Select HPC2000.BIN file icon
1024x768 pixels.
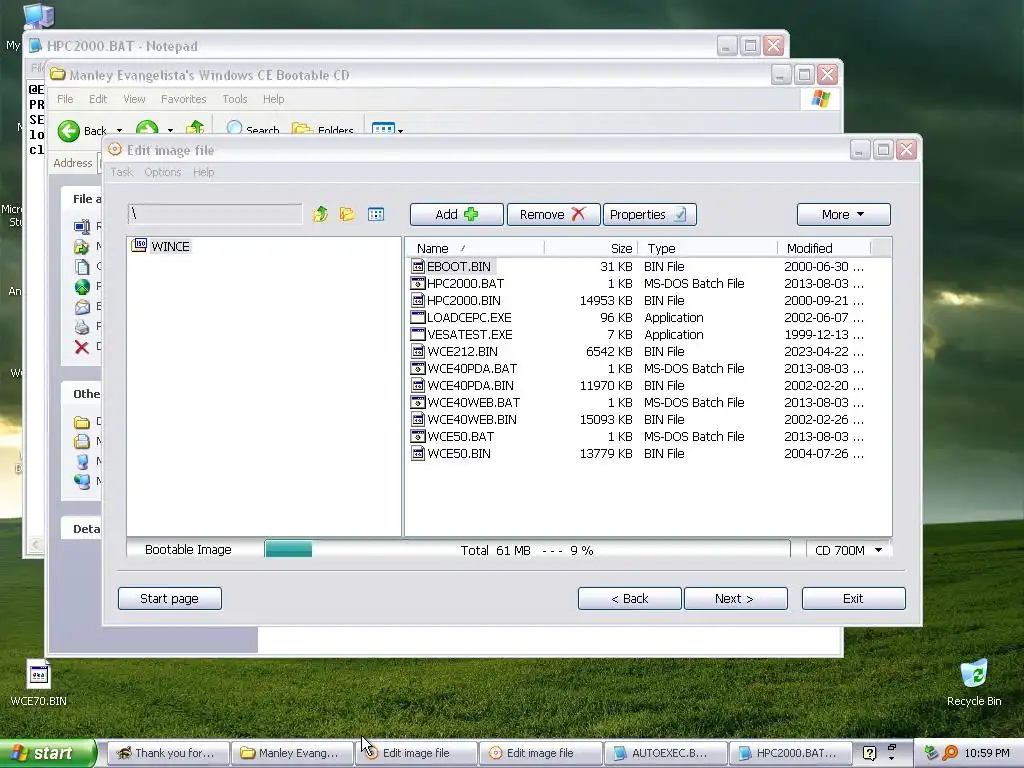(418, 300)
